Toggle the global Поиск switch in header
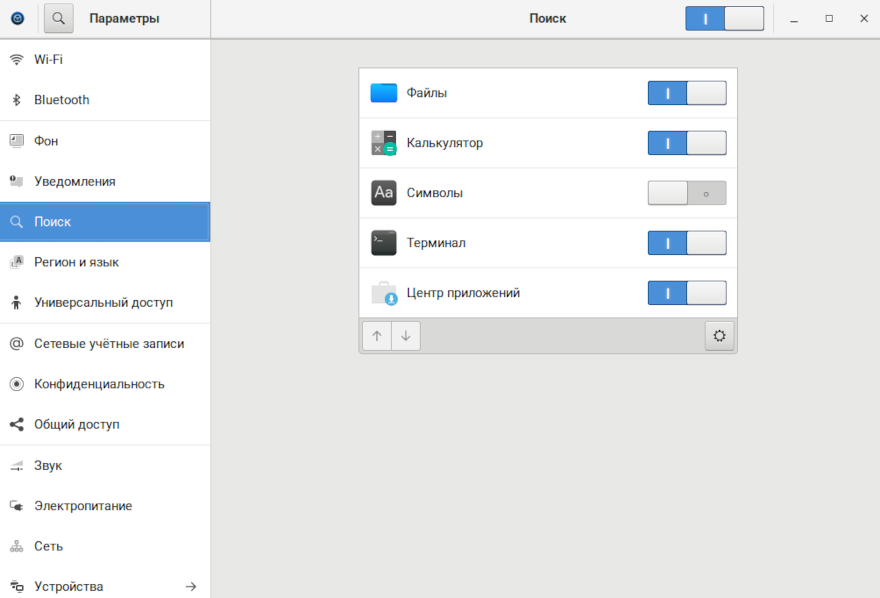This screenshot has width=880, height=598. pos(724,18)
